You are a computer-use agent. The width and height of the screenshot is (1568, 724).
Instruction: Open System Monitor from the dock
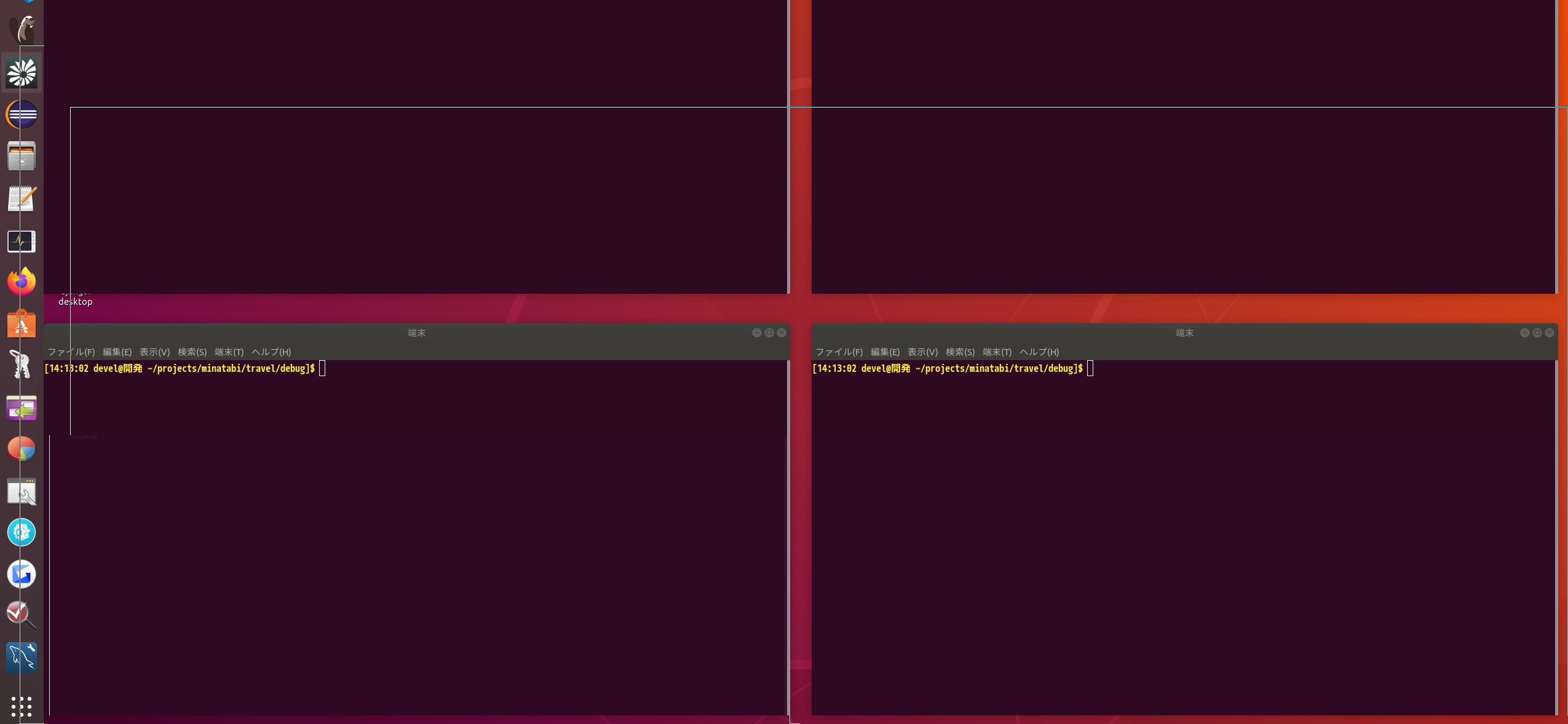click(22, 242)
